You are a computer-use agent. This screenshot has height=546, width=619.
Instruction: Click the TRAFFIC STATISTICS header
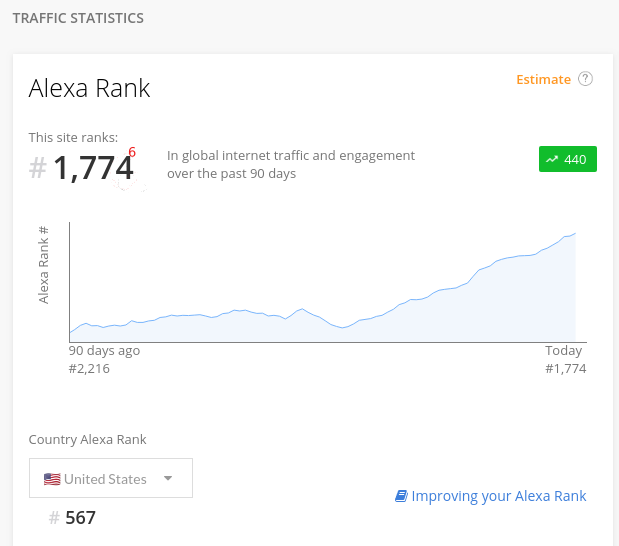(78, 18)
